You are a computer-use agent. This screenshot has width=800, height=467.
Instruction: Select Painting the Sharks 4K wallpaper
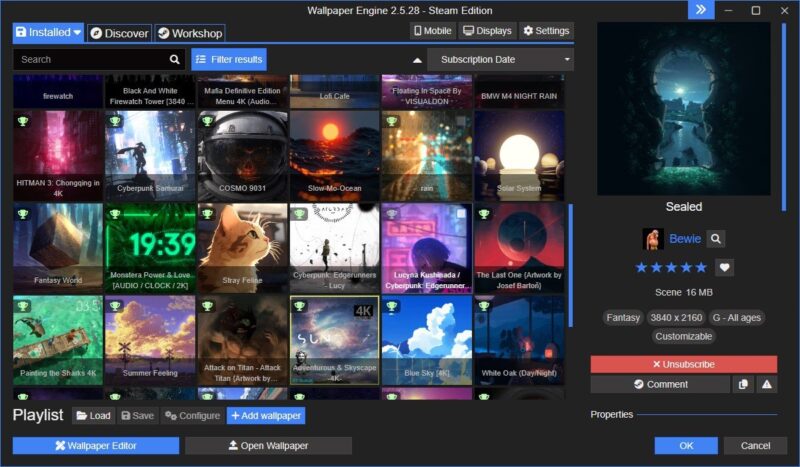coord(58,340)
